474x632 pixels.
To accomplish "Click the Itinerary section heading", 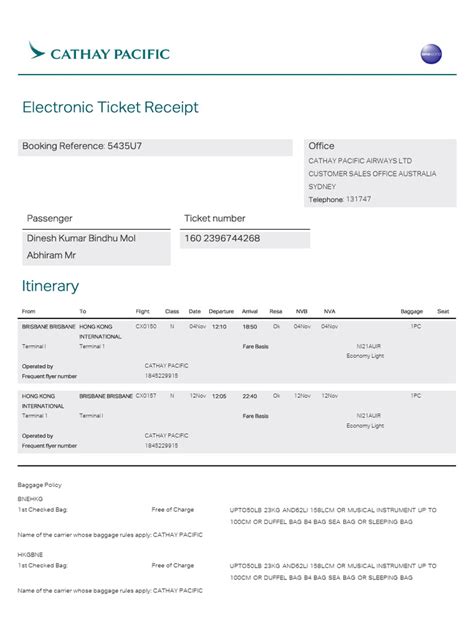I will [x=50, y=286].
